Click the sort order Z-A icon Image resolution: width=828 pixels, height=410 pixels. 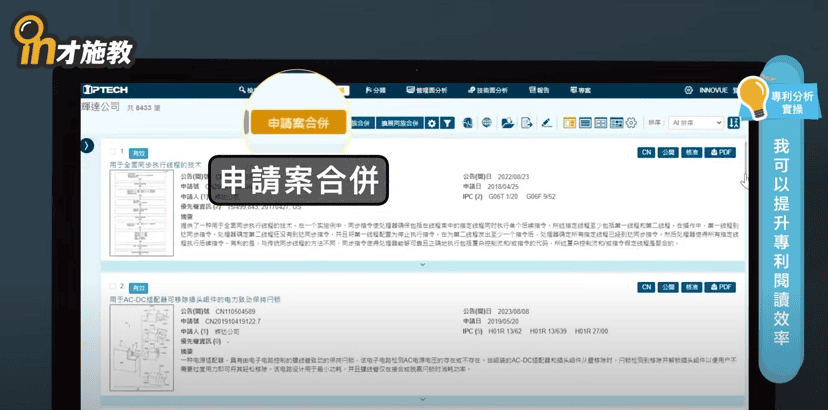point(734,123)
